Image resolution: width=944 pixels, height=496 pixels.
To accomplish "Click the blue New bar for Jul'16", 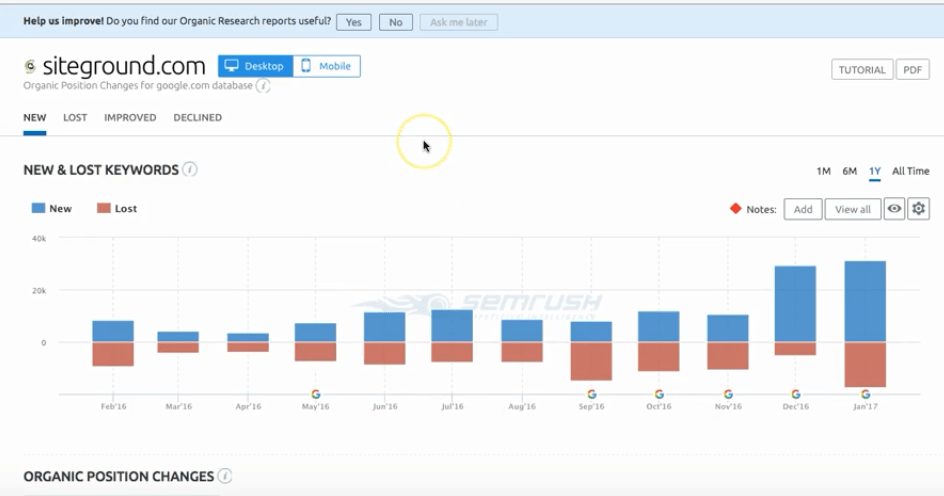I will [x=452, y=326].
